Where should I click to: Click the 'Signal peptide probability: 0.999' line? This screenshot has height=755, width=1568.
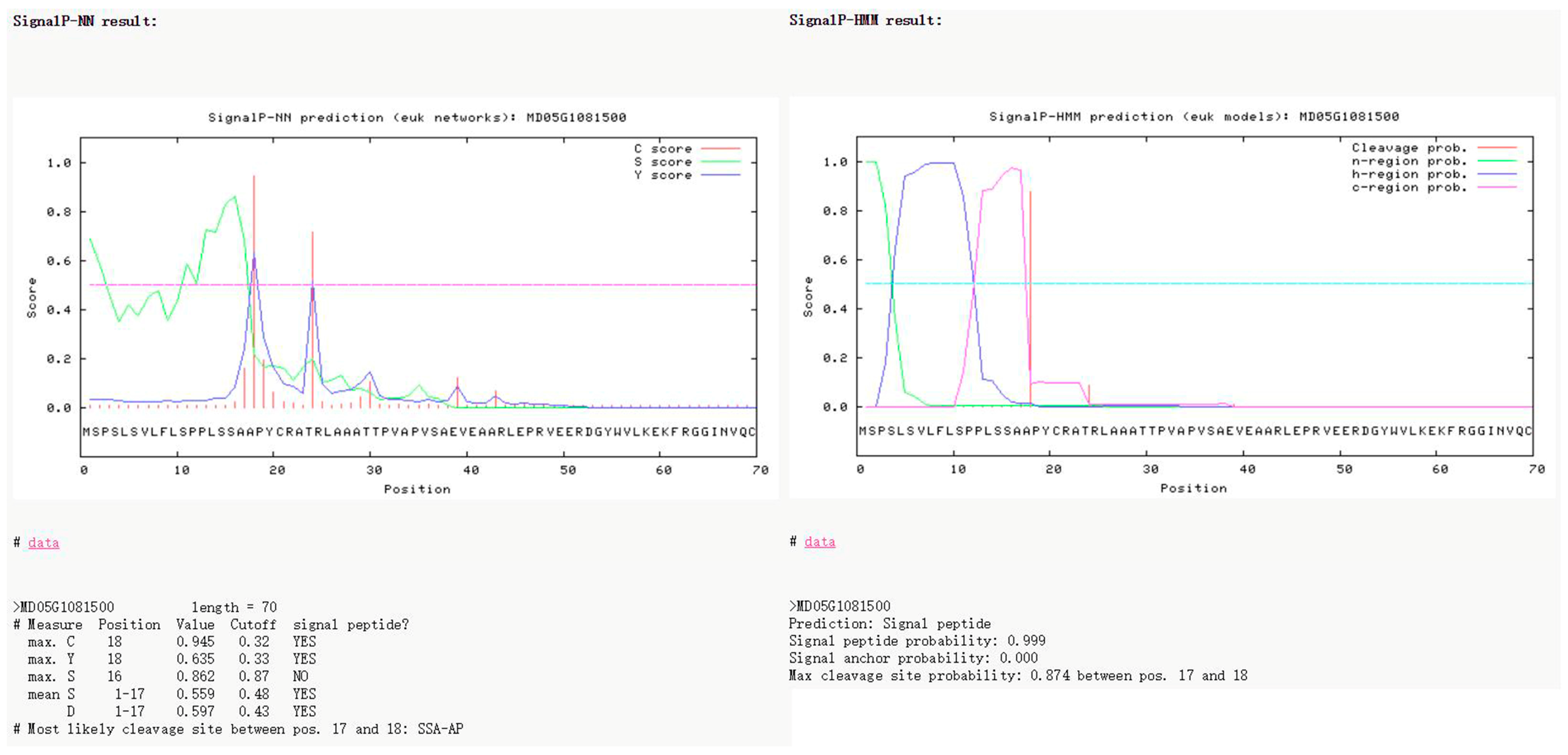(x=917, y=640)
